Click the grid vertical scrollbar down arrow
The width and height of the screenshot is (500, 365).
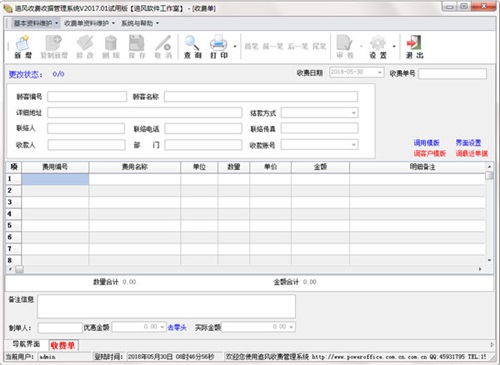click(x=489, y=260)
